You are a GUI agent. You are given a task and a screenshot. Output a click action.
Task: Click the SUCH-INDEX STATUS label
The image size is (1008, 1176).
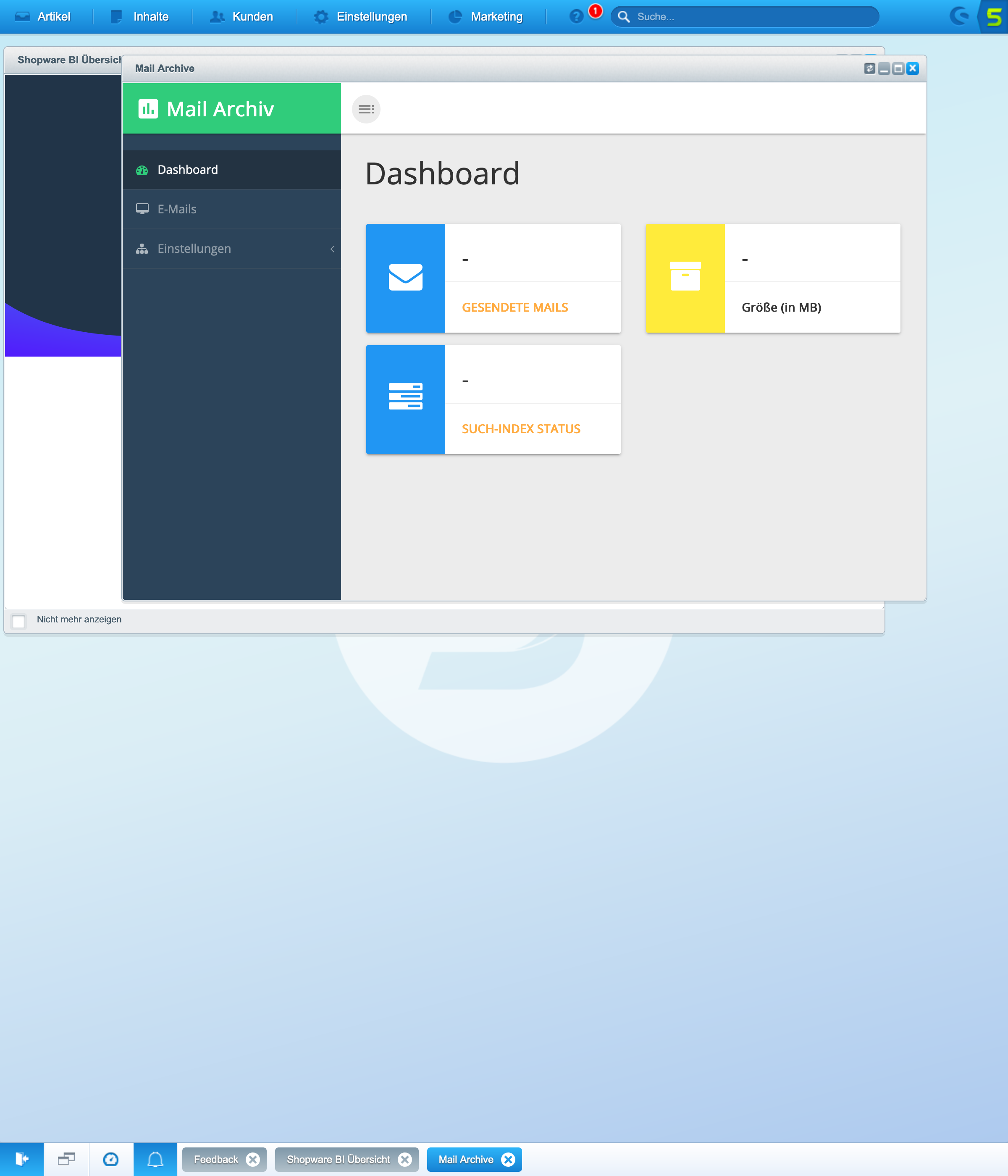click(521, 428)
